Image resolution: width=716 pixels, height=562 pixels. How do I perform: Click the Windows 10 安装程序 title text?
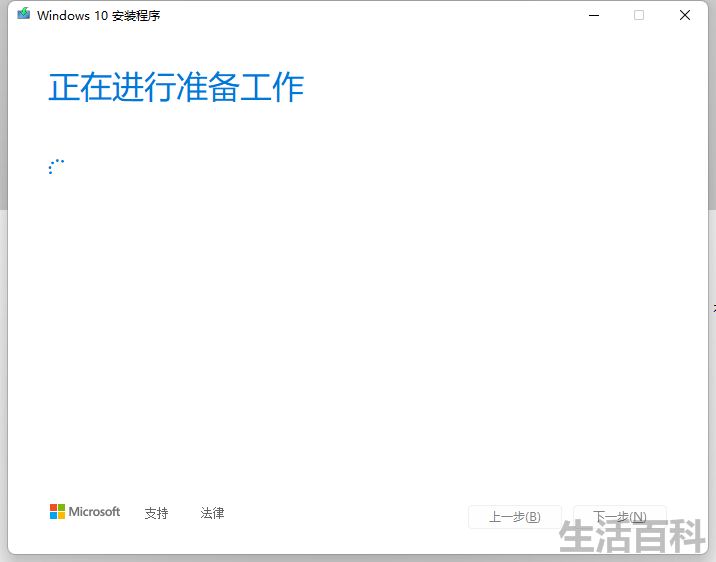99,16
